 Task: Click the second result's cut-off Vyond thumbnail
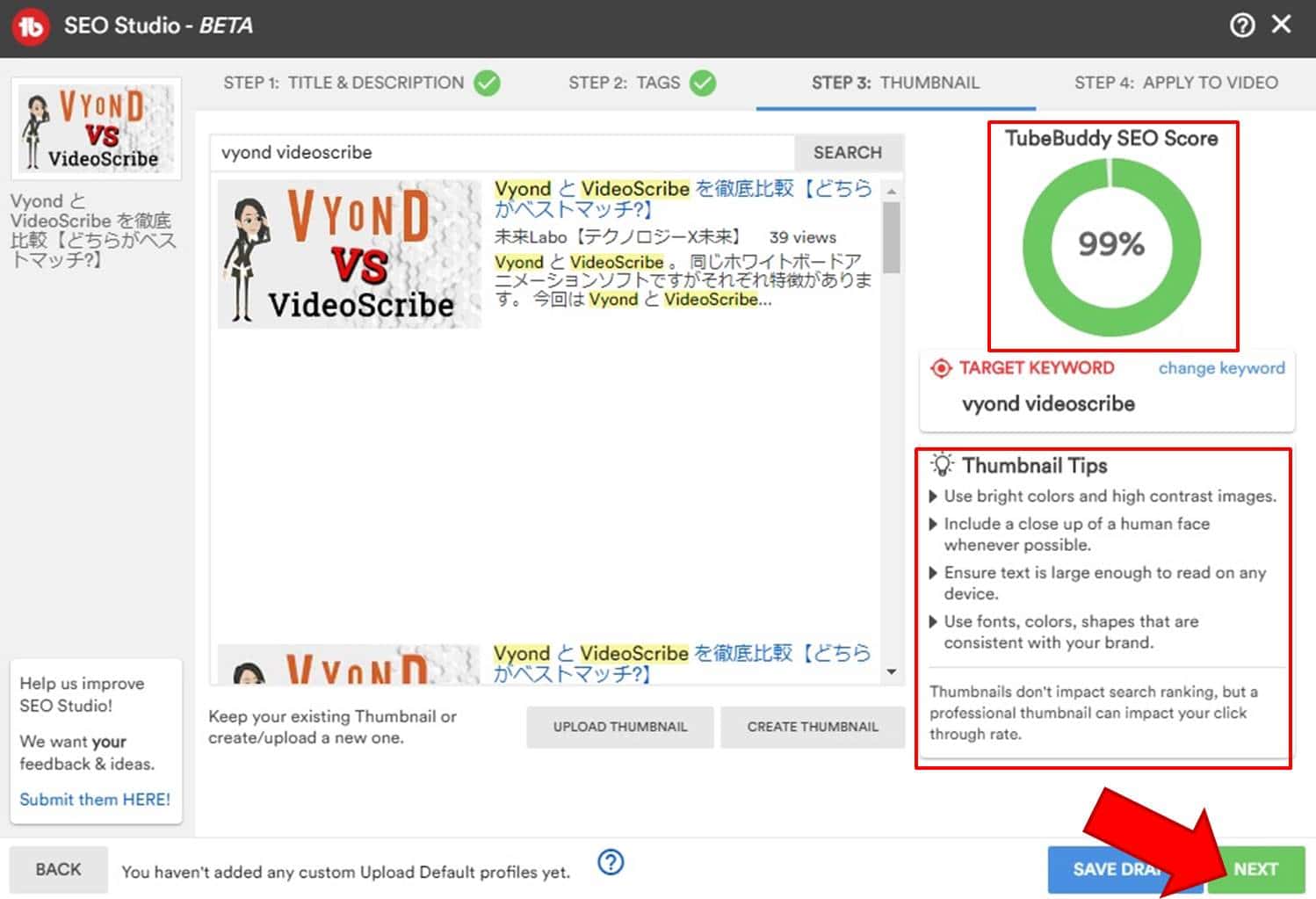point(349,664)
